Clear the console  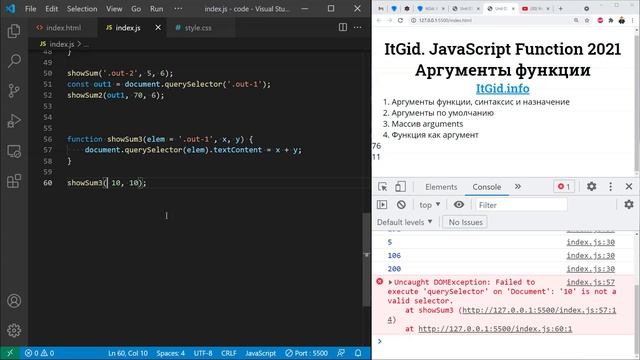tap(401, 204)
